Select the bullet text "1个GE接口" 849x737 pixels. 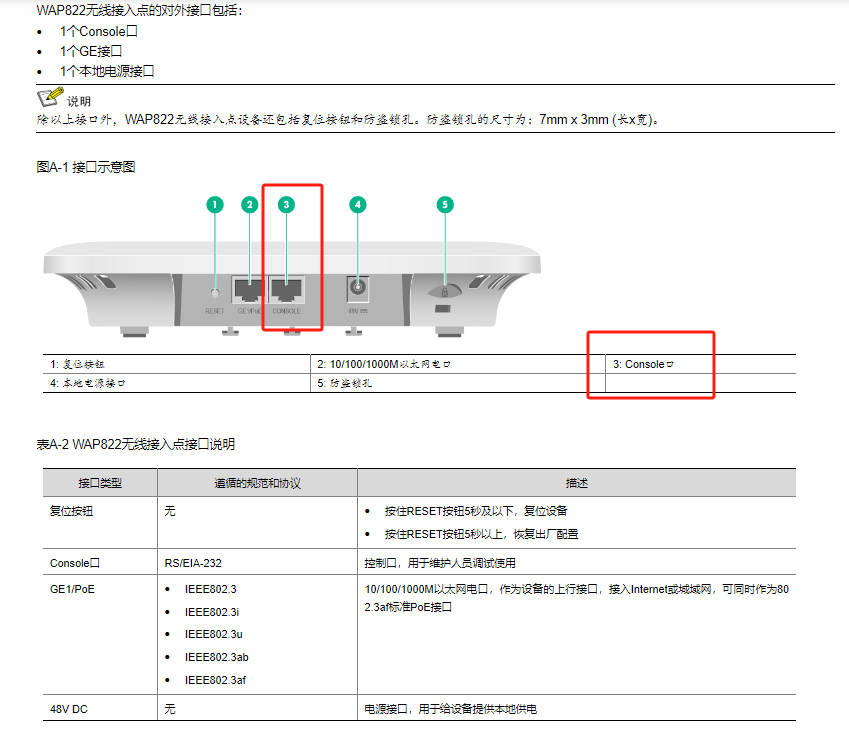pos(91,51)
